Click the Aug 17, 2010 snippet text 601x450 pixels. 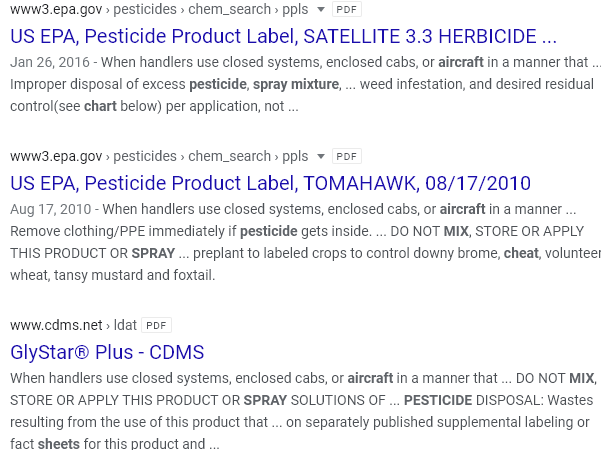click(51, 209)
